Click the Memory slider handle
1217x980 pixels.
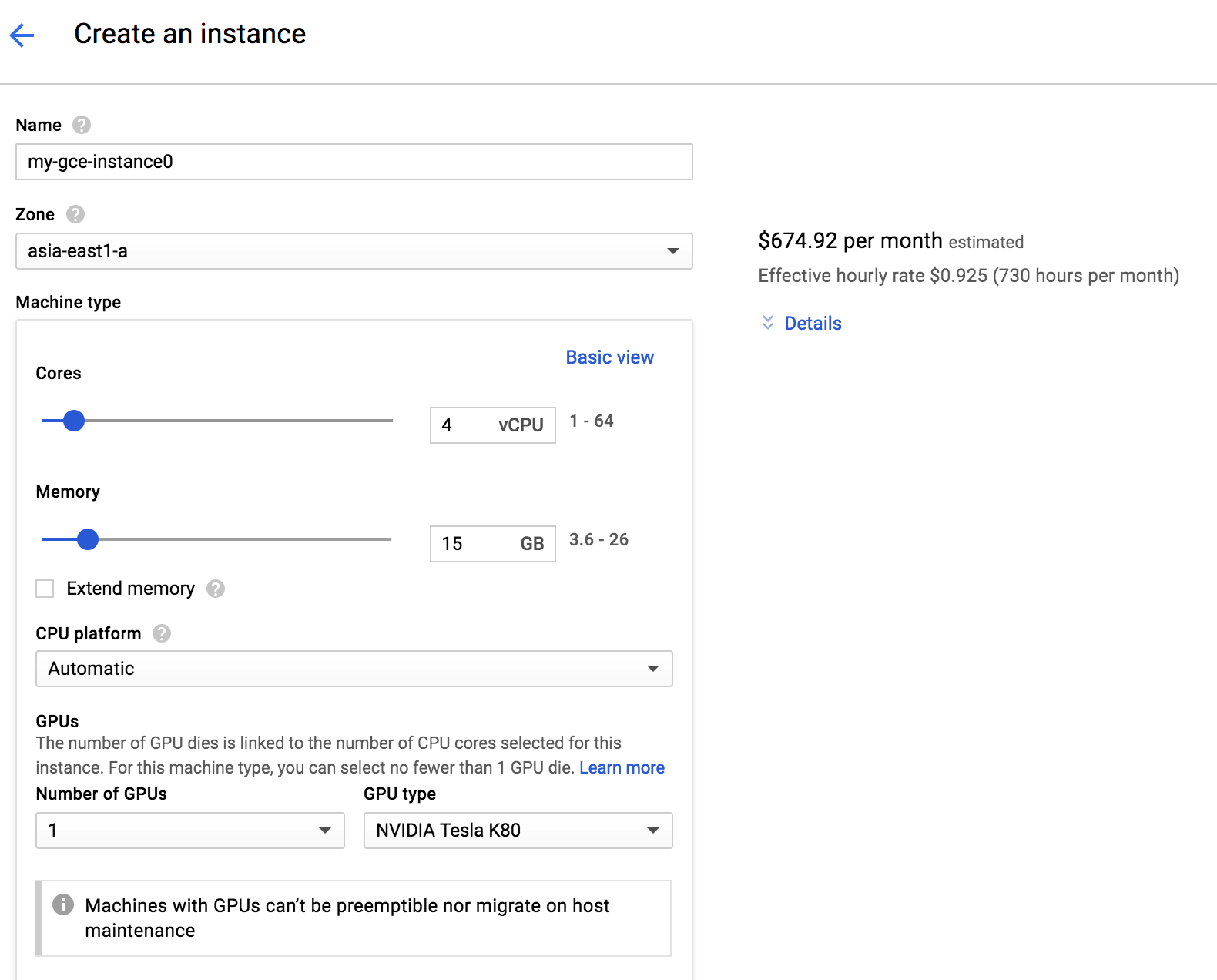[89, 539]
